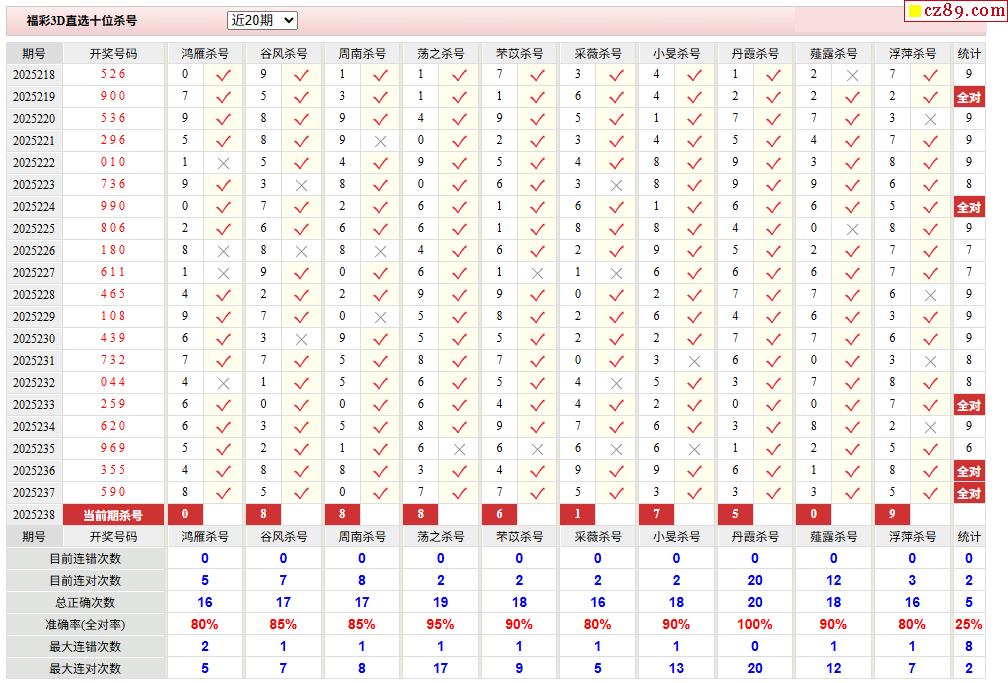
Task: Click the 目前连对次数 row label
Action: pos(86,581)
